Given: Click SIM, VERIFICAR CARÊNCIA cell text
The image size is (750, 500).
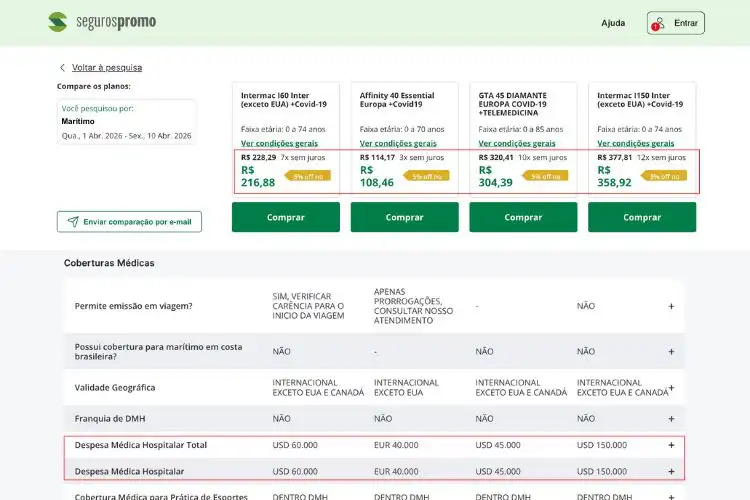Looking at the screenshot, I should point(309,306).
